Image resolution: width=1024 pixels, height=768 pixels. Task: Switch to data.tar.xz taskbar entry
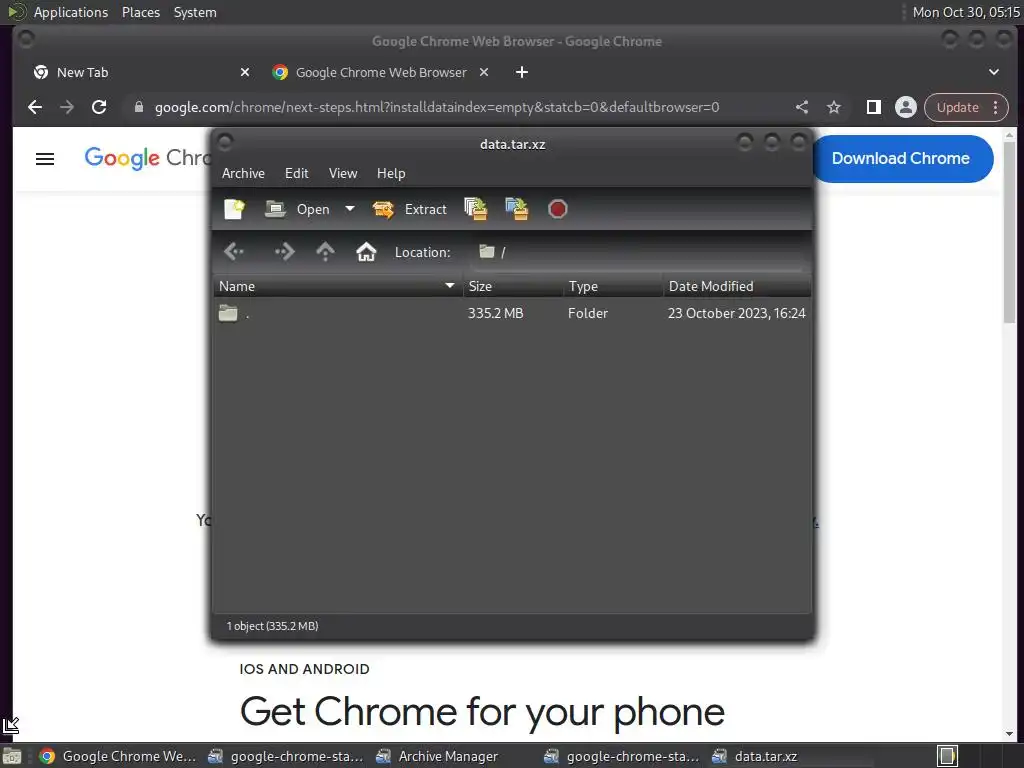tap(755, 756)
